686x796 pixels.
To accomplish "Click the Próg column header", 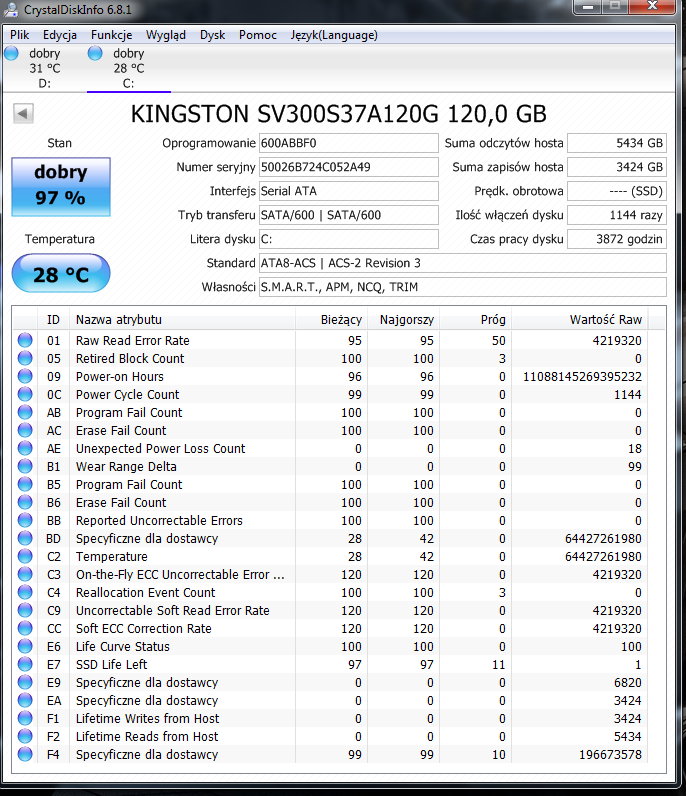I will point(475,320).
